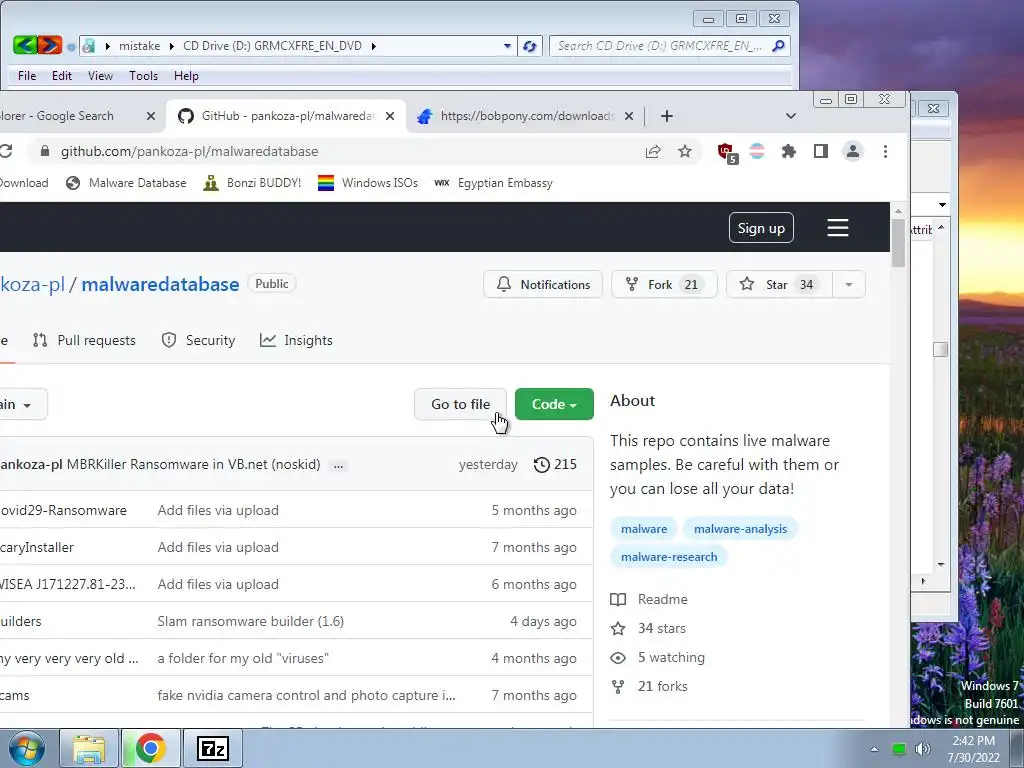Expand the green Code dropdown
The width and height of the screenshot is (1024, 768).
[554, 404]
